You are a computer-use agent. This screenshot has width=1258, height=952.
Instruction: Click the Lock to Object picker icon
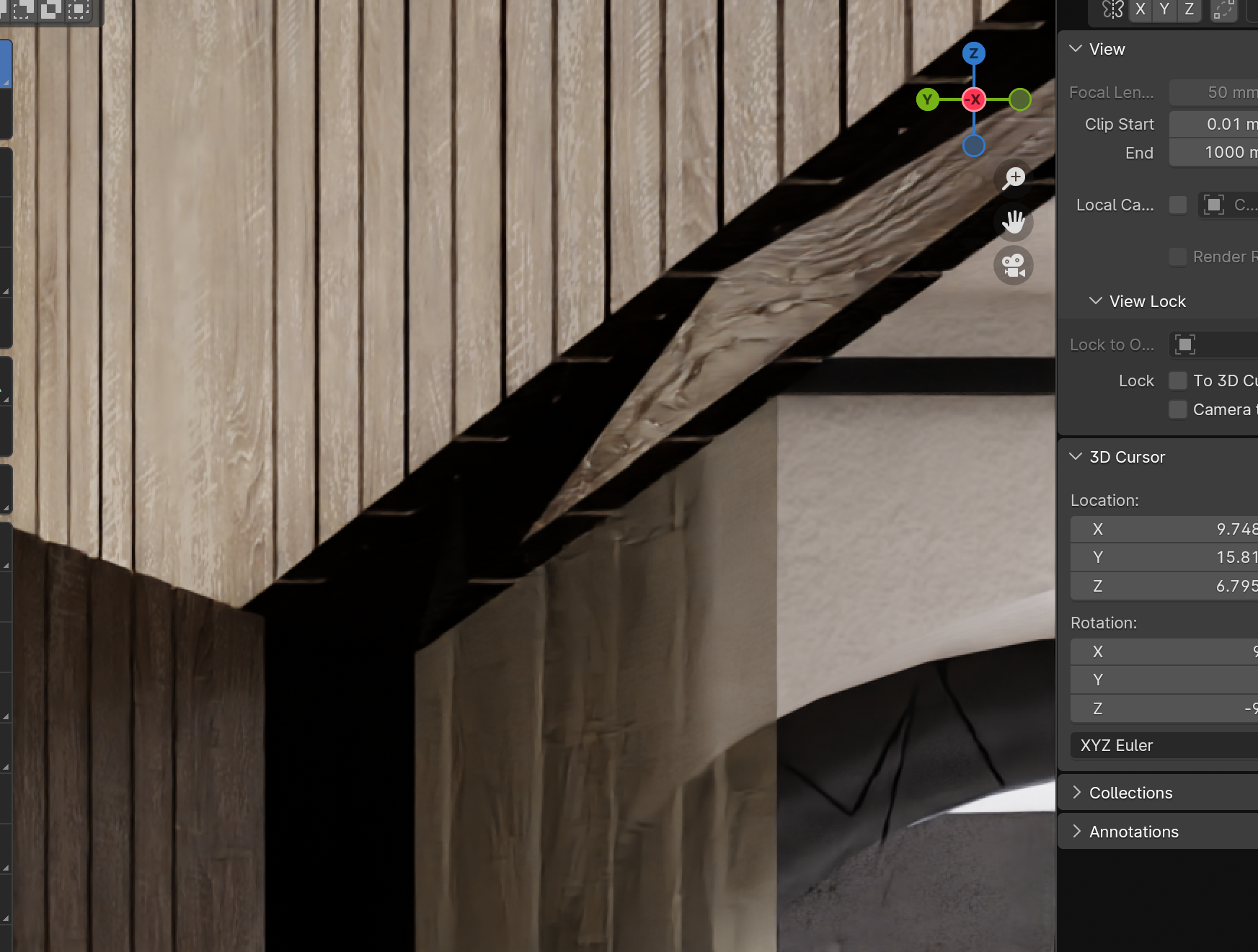point(1185,344)
